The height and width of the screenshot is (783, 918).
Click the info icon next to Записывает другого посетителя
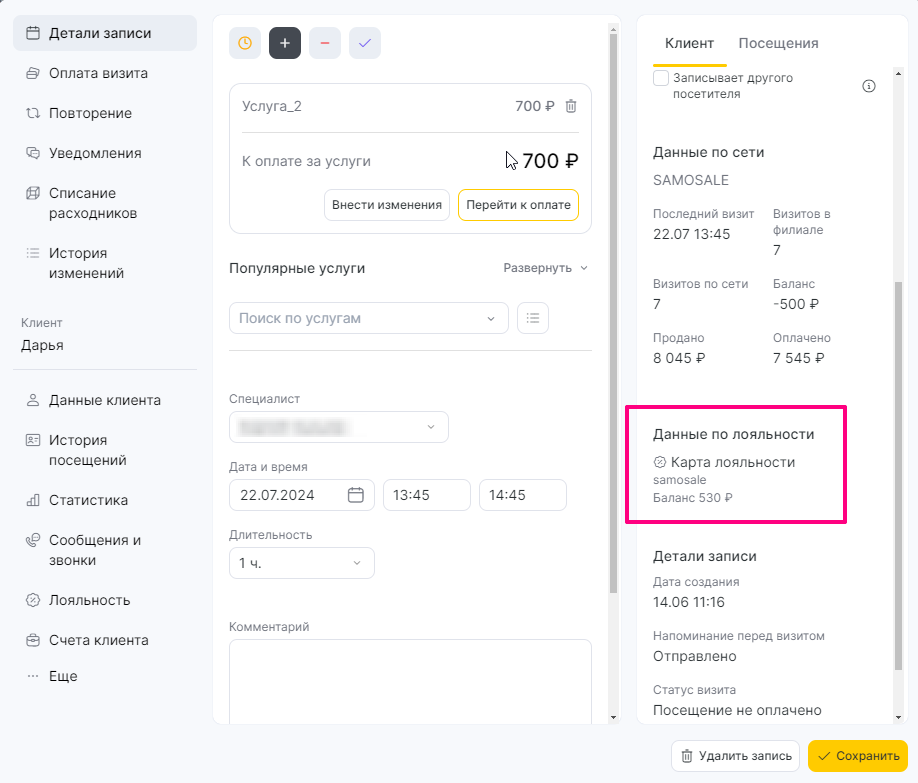coord(869,86)
